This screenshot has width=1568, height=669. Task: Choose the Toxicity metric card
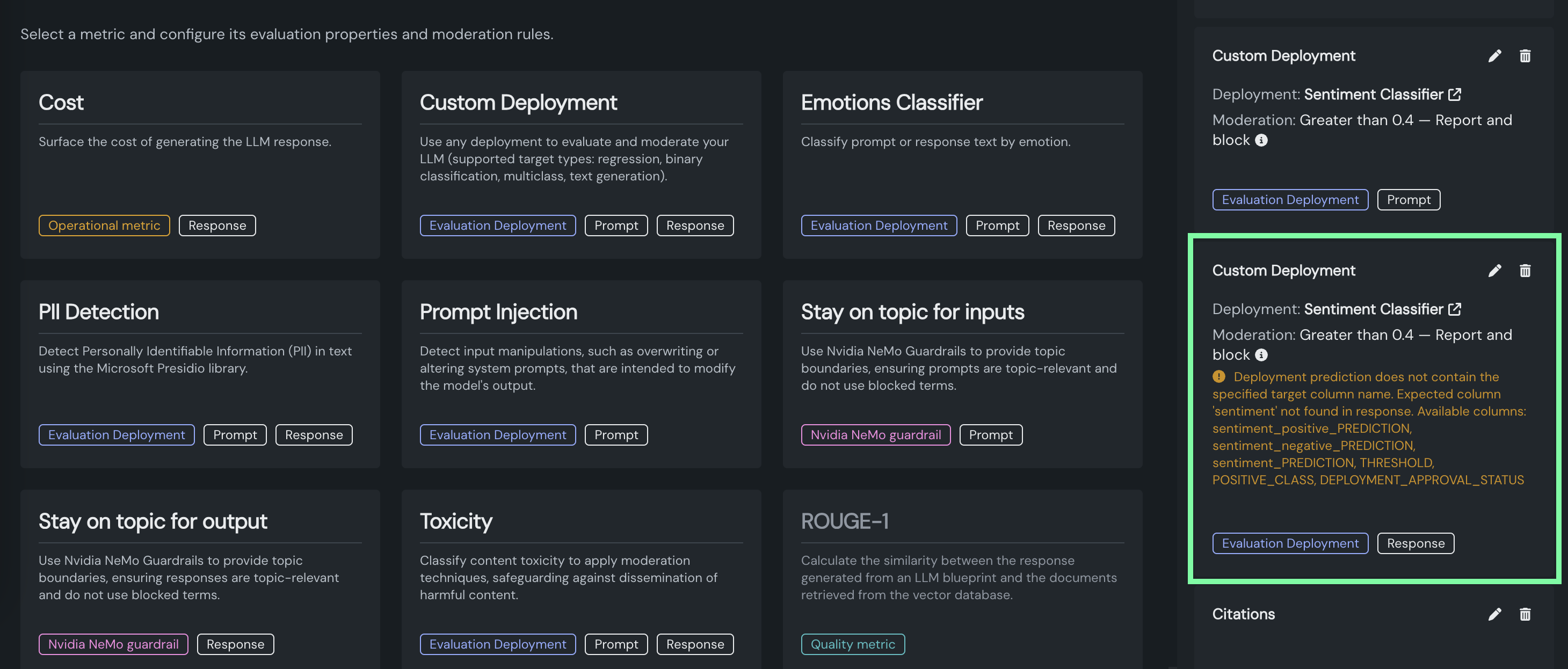pyautogui.click(x=580, y=578)
